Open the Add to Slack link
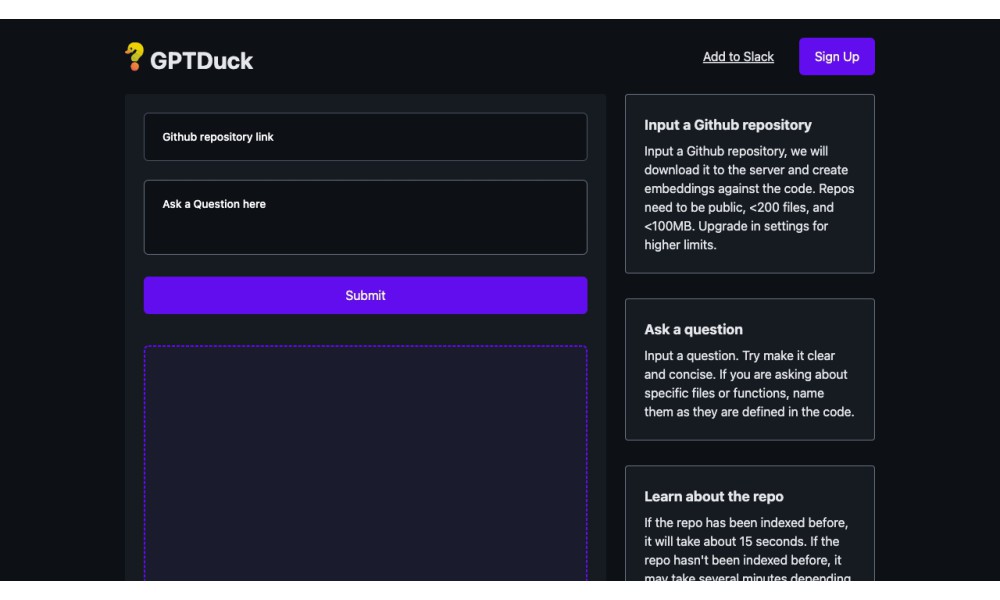Viewport: 1000px width, 600px height. [738, 57]
